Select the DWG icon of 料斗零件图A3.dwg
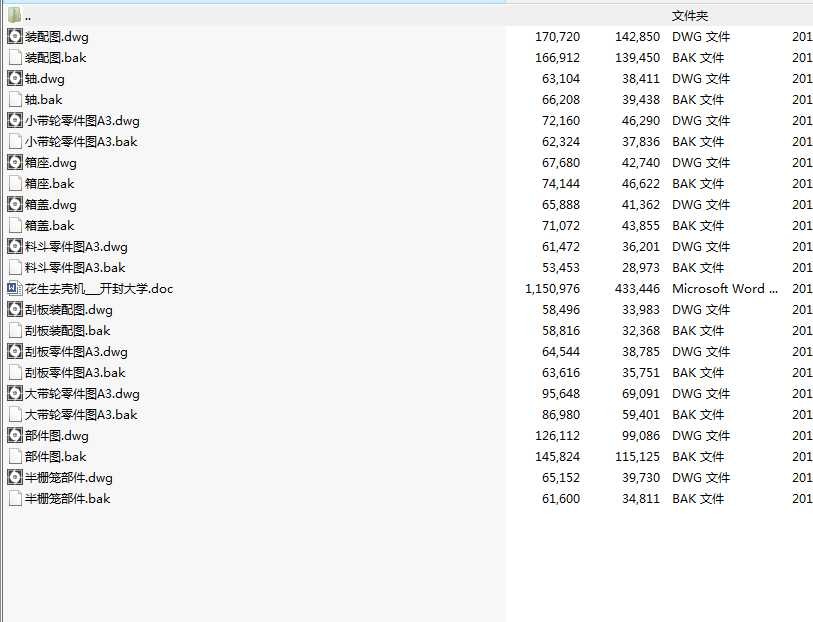Image resolution: width=813 pixels, height=622 pixels. pos(15,246)
